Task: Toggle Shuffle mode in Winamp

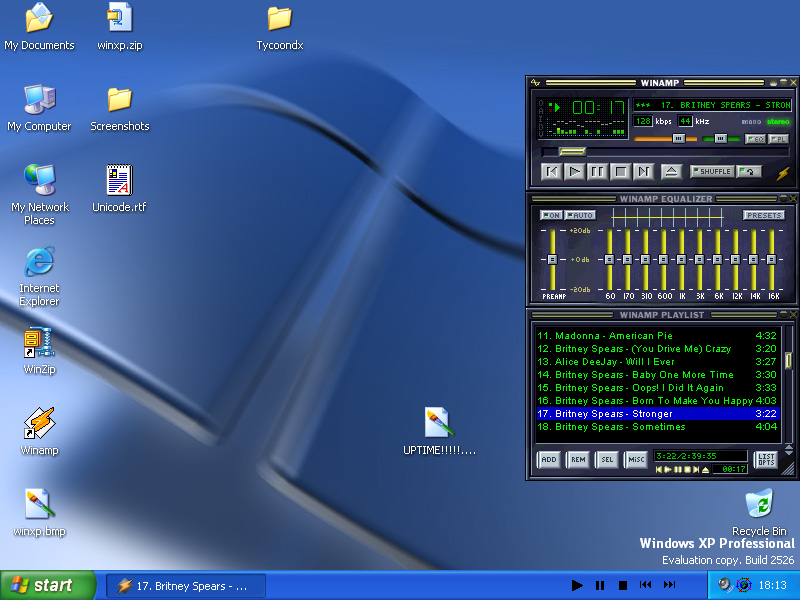Action: click(711, 172)
